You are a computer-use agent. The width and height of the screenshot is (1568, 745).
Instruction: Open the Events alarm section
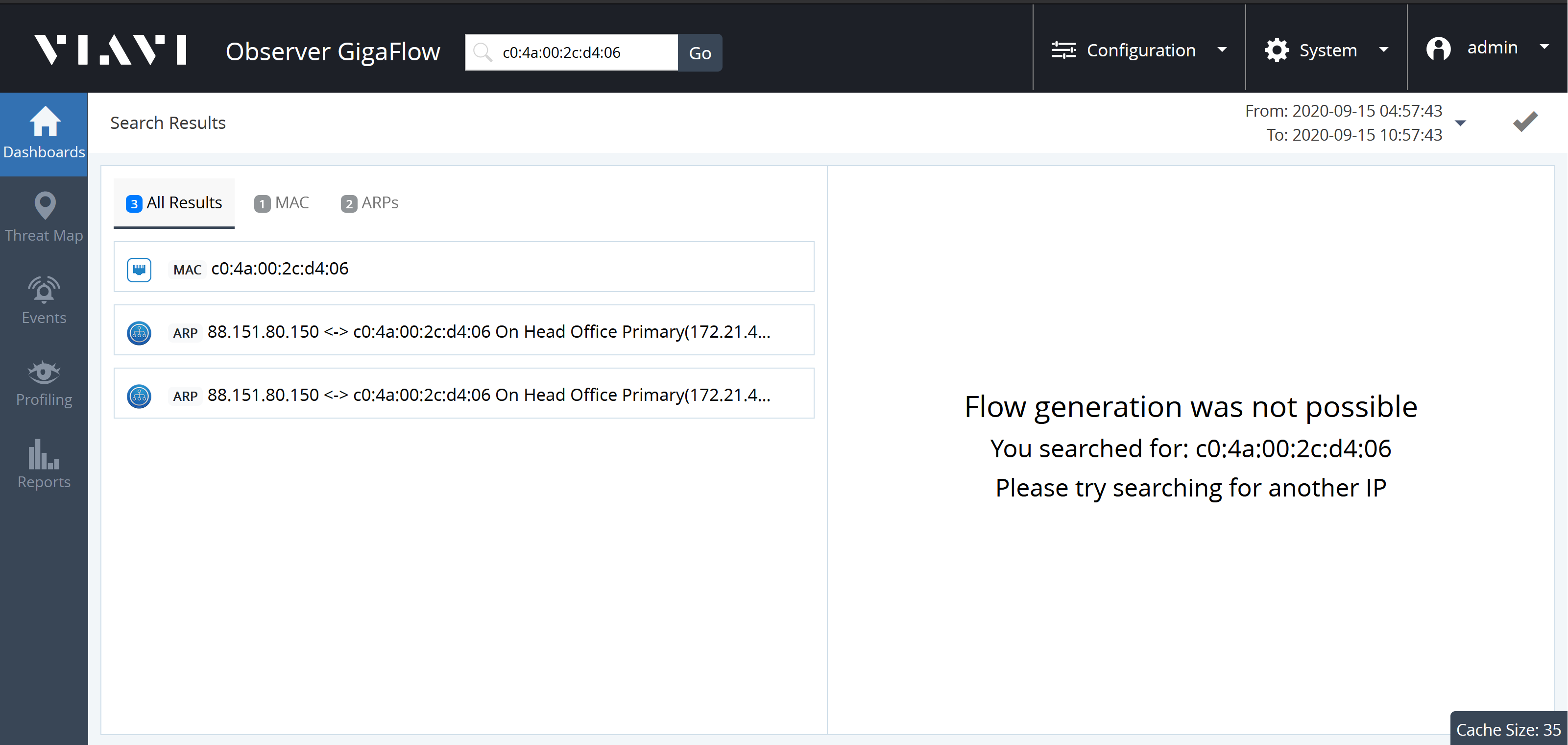(44, 299)
